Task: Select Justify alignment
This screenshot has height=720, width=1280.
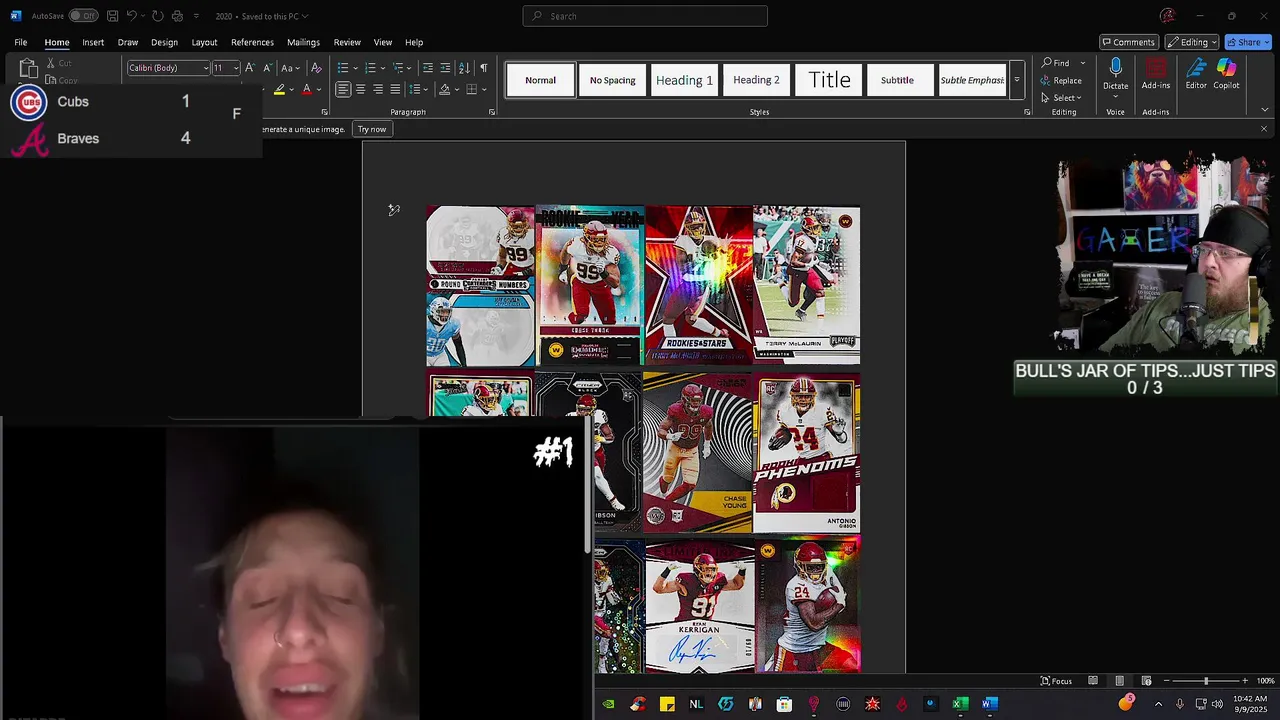Action: tap(395, 89)
